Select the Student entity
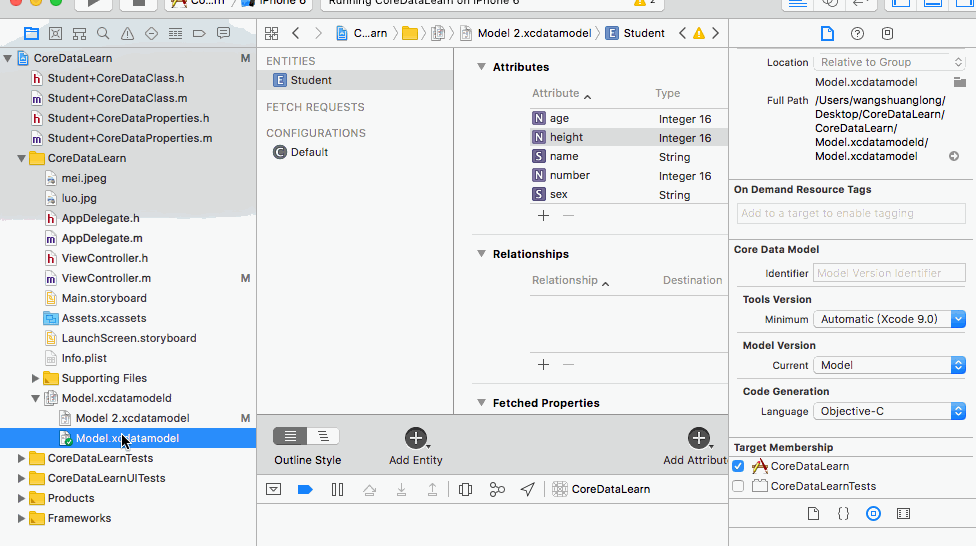Image resolution: width=976 pixels, height=546 pixels. (355, 80)
